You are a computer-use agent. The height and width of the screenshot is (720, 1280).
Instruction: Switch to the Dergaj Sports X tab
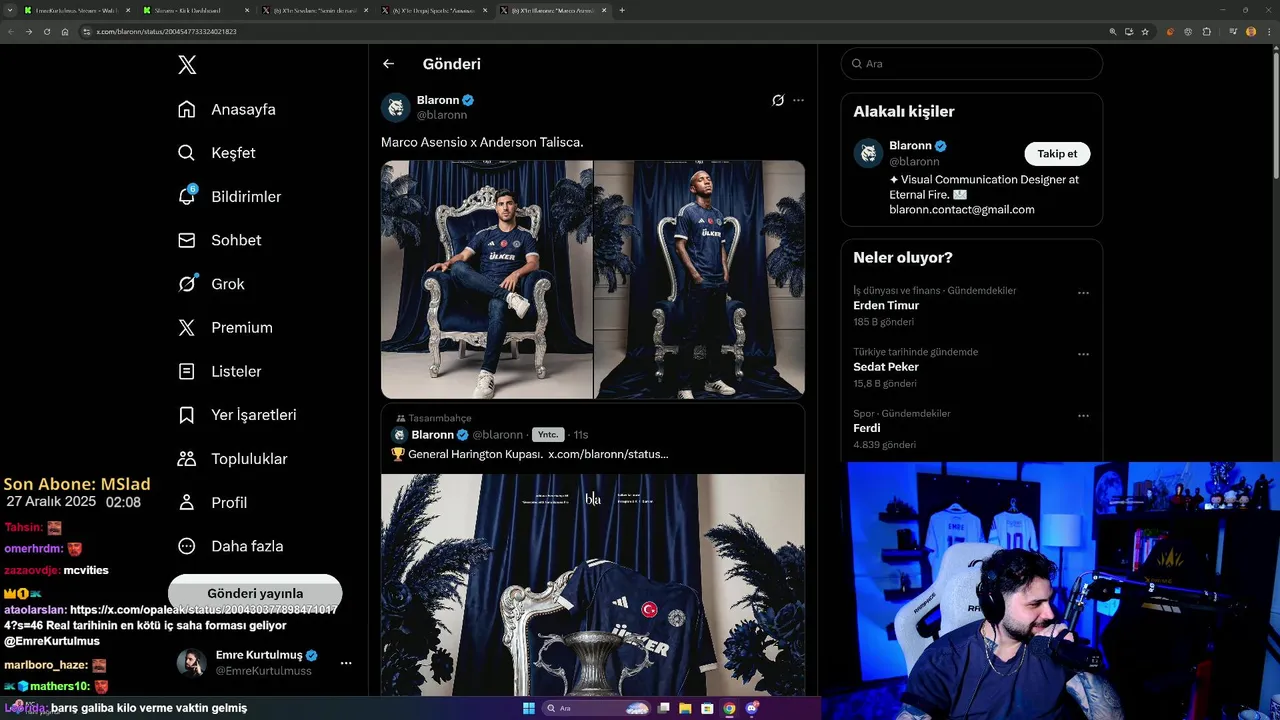point(434,10)
